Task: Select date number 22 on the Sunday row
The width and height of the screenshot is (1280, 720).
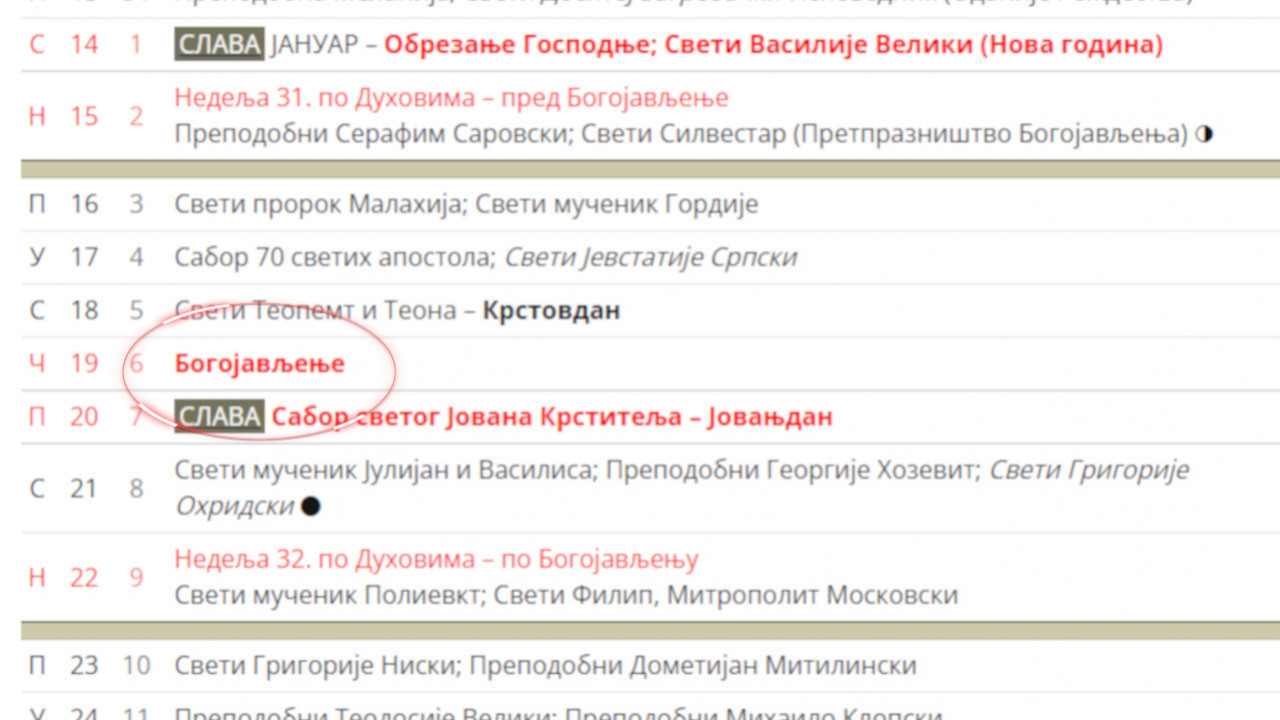Action: 84,577
